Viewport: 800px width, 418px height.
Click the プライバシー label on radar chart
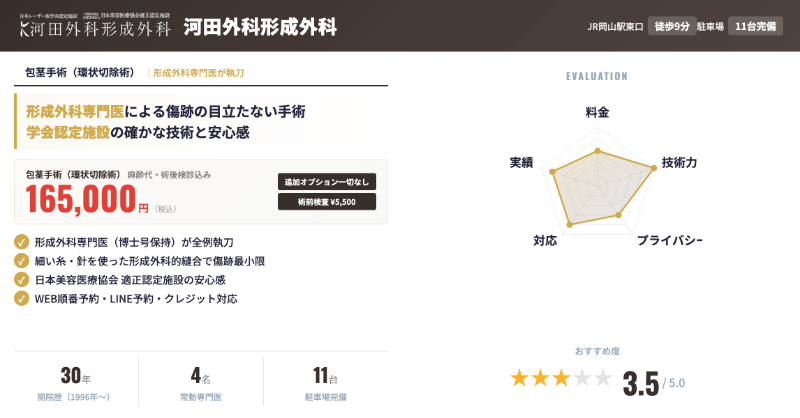(669, 241)
